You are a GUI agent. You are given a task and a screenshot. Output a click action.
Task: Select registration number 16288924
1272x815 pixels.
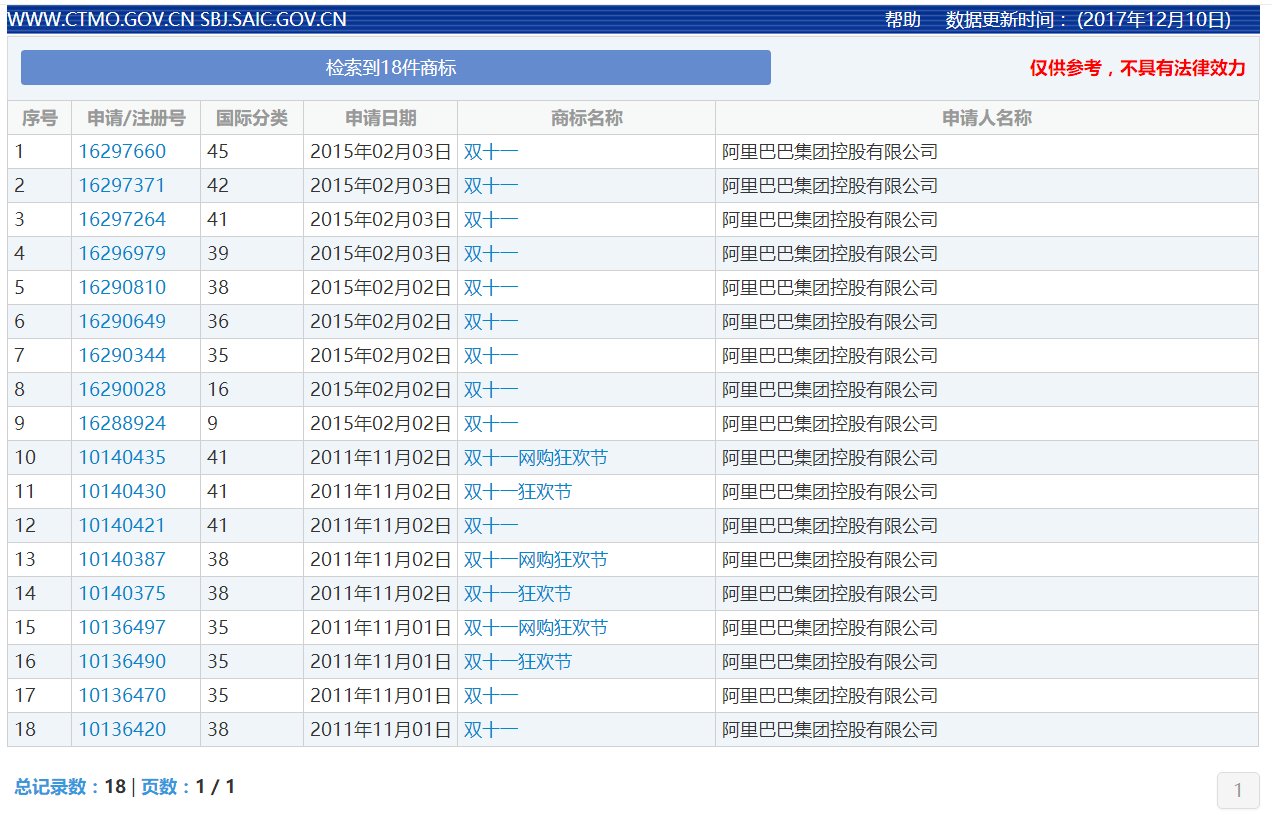[122, 424]
